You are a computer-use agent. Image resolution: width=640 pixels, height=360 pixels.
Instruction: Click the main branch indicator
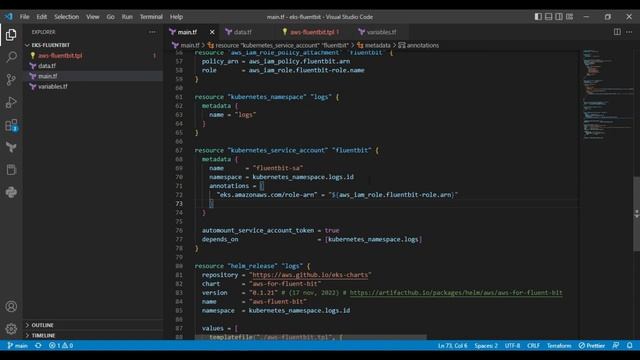(18, 346)
